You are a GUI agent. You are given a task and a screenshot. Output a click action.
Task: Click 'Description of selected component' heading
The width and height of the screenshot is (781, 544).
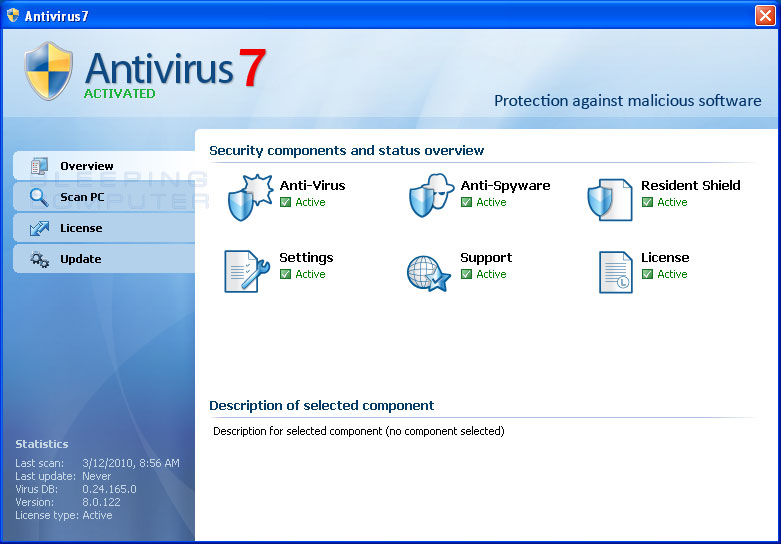[321, 406]
